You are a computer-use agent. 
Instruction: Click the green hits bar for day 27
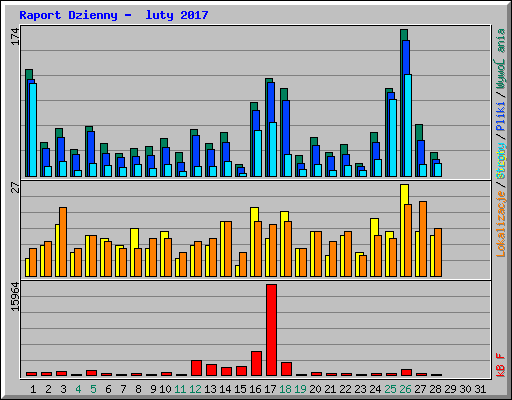click(419, 132)
